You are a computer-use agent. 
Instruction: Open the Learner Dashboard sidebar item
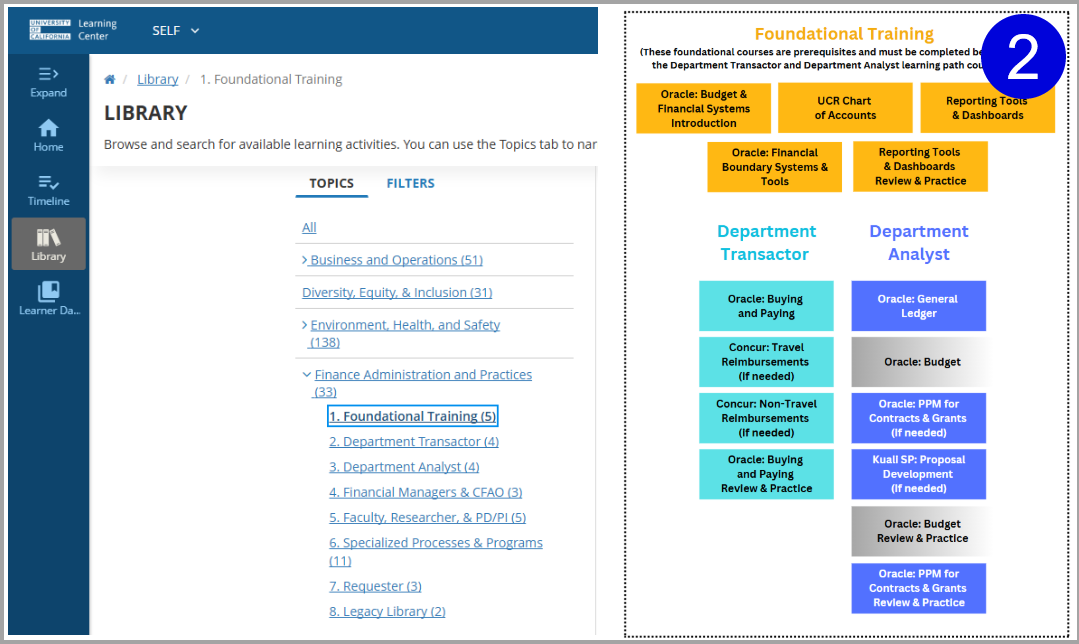[49, 299]
